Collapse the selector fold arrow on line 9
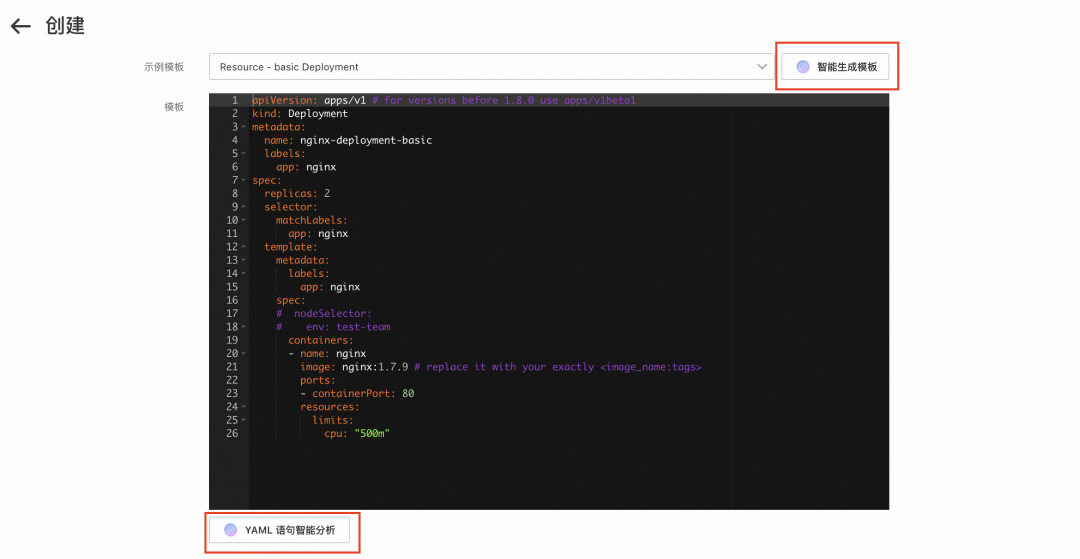This screenshot has width=1080, height=559. (x=244, y=207)
